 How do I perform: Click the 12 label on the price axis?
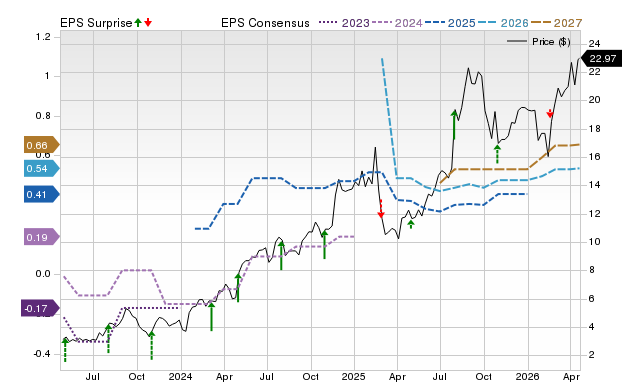coord(595,213)
